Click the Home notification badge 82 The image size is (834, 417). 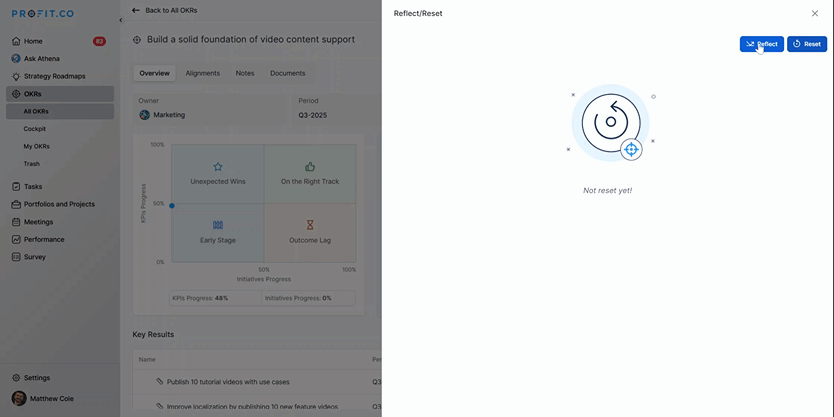pos(99,41)
